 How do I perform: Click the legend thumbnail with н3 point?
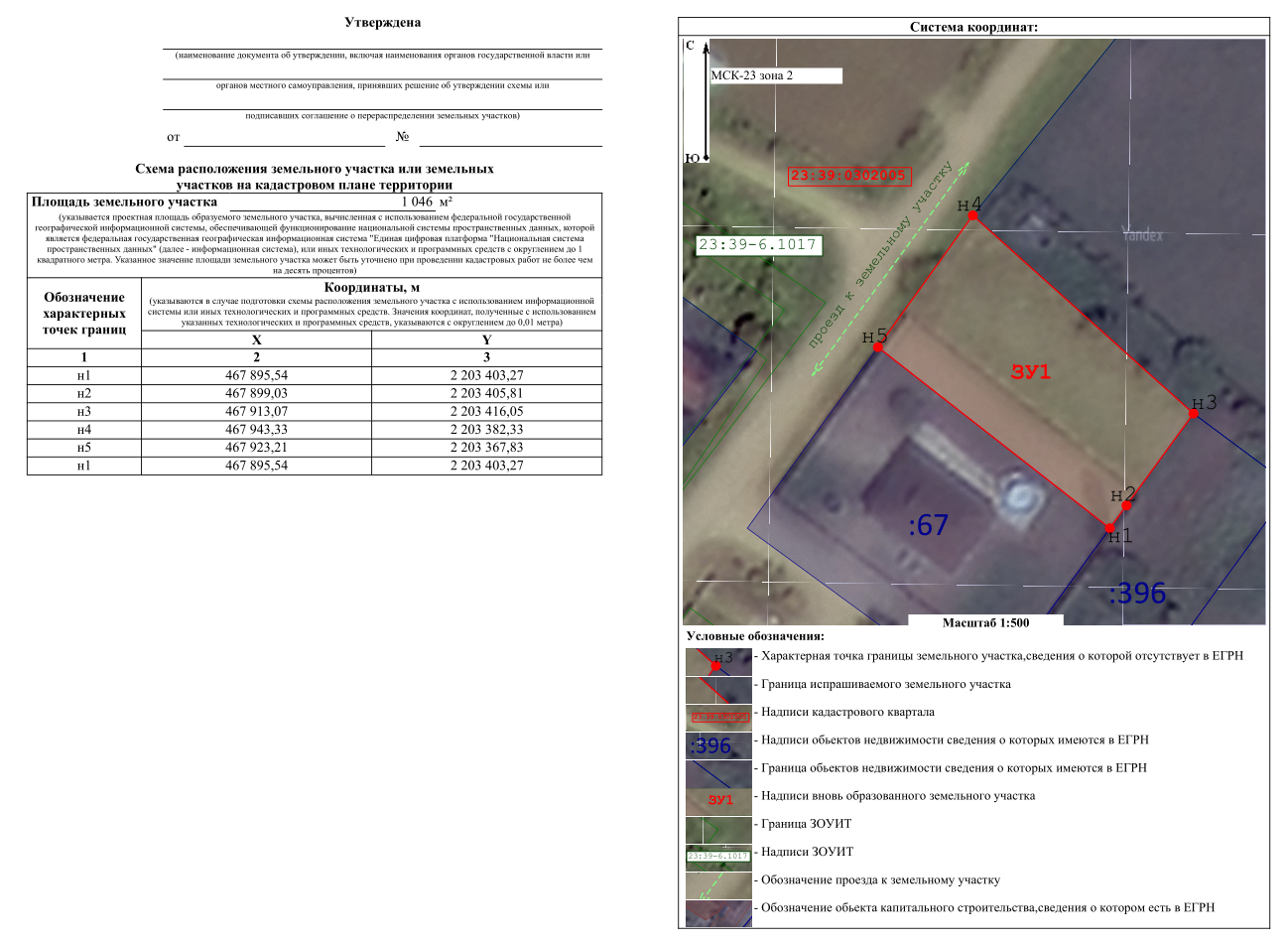[x=718, y=662]
